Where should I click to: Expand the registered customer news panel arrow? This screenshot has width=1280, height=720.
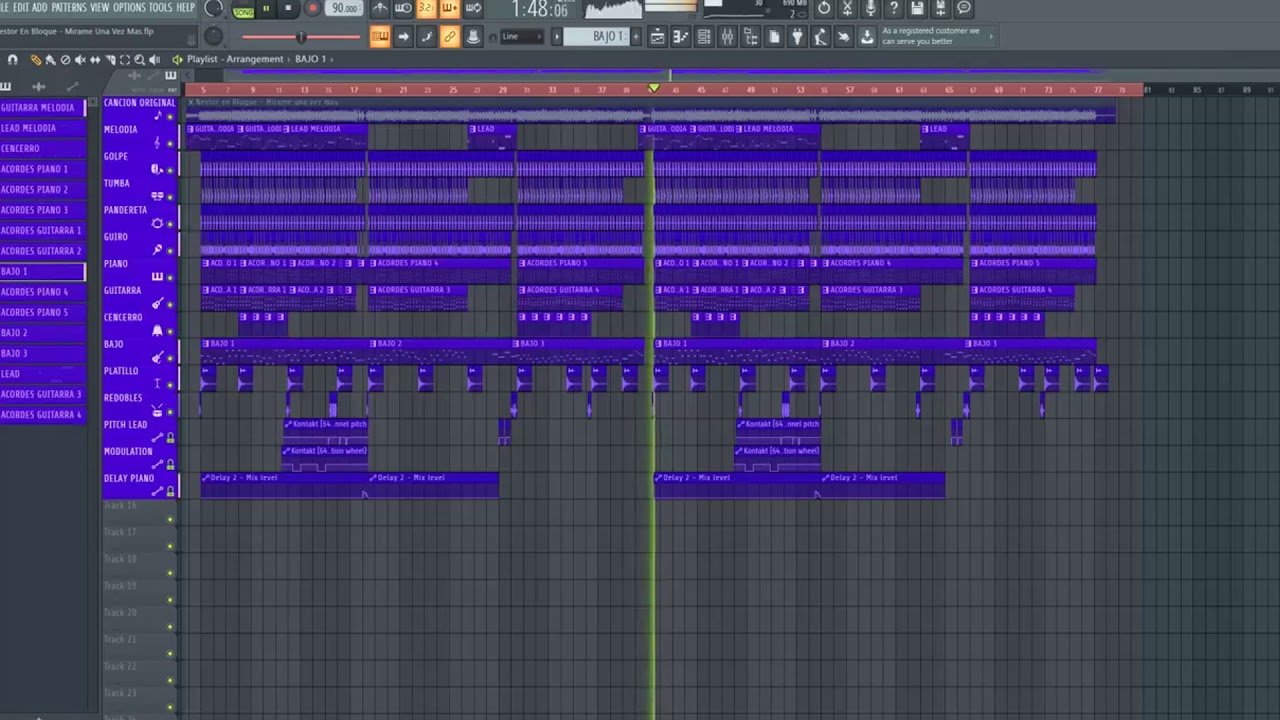(991, 37)
